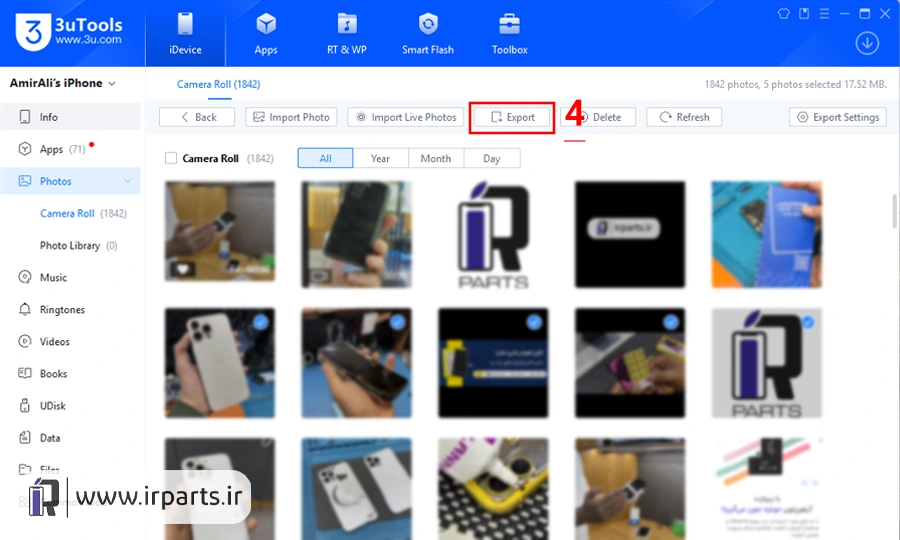Open AmirAli's iPhone device dropdown
The image size is (900, 540).
pyautogui.click(x=63, y=83)
